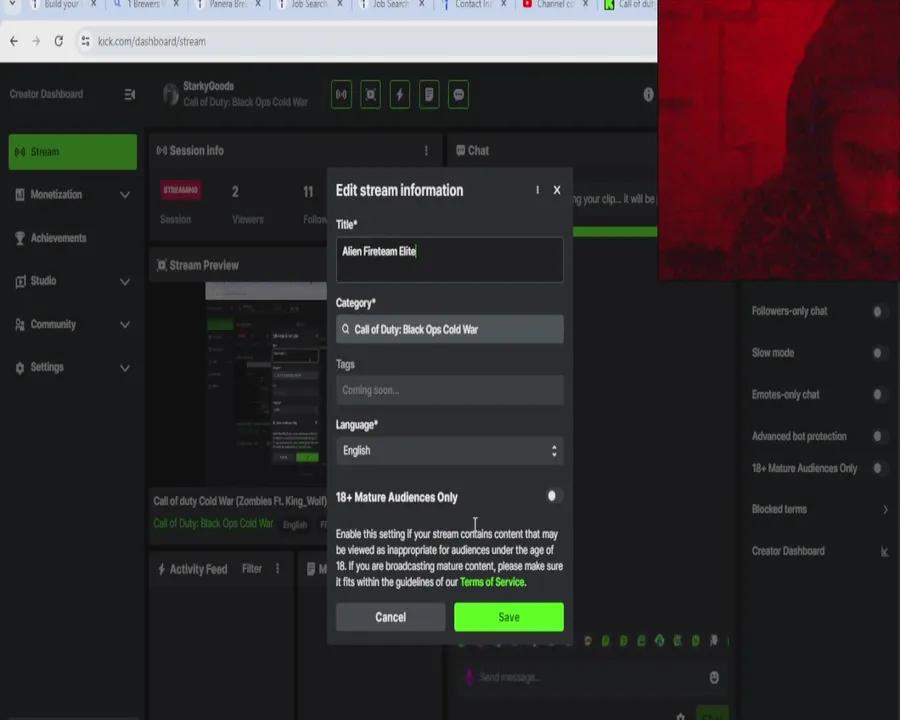The width and height of the screenshot is (900, 720).
Task: Open Session Info panel options menu
Action: click(x=426, y=150)
